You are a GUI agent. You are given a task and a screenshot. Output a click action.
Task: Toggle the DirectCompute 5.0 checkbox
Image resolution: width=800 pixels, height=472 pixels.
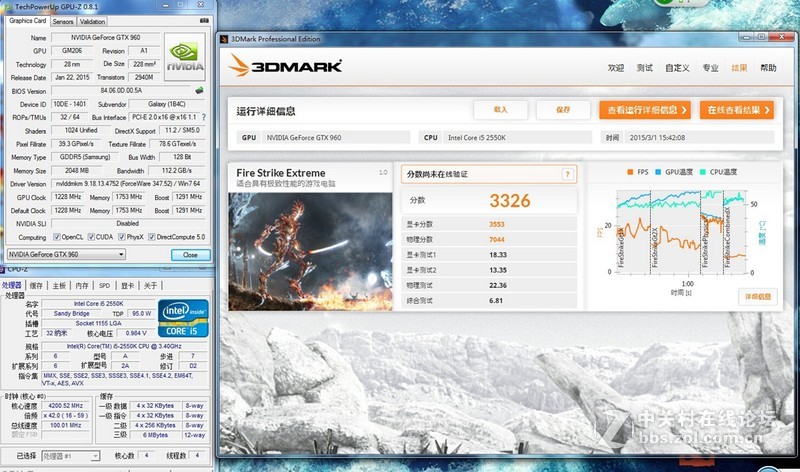tap(152, 237)
